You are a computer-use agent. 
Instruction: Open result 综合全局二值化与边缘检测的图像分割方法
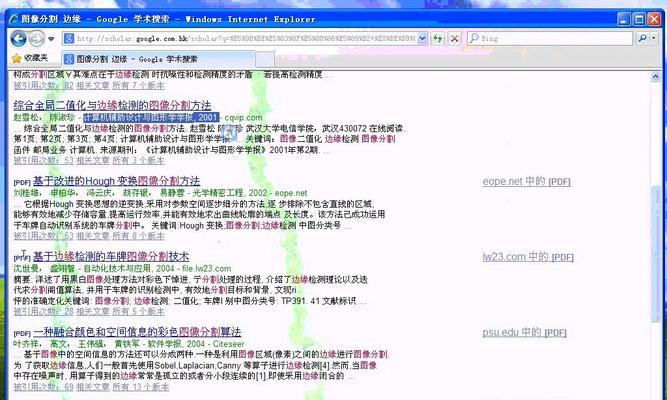[x=112, y=105]
